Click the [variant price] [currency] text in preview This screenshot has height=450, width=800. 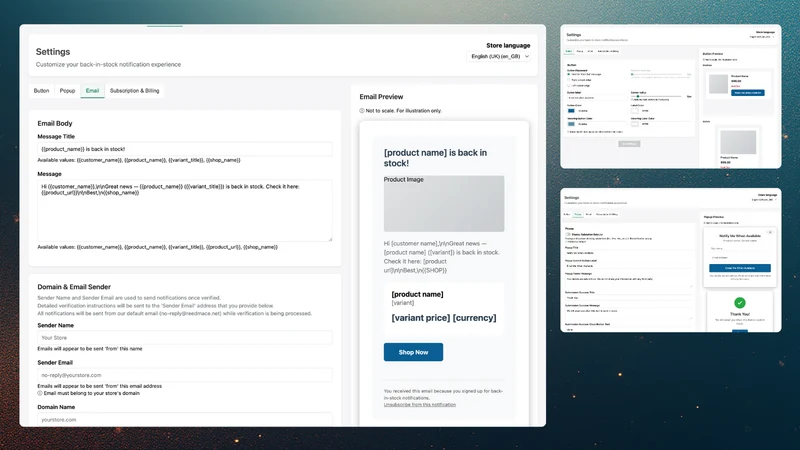(443, 318)
